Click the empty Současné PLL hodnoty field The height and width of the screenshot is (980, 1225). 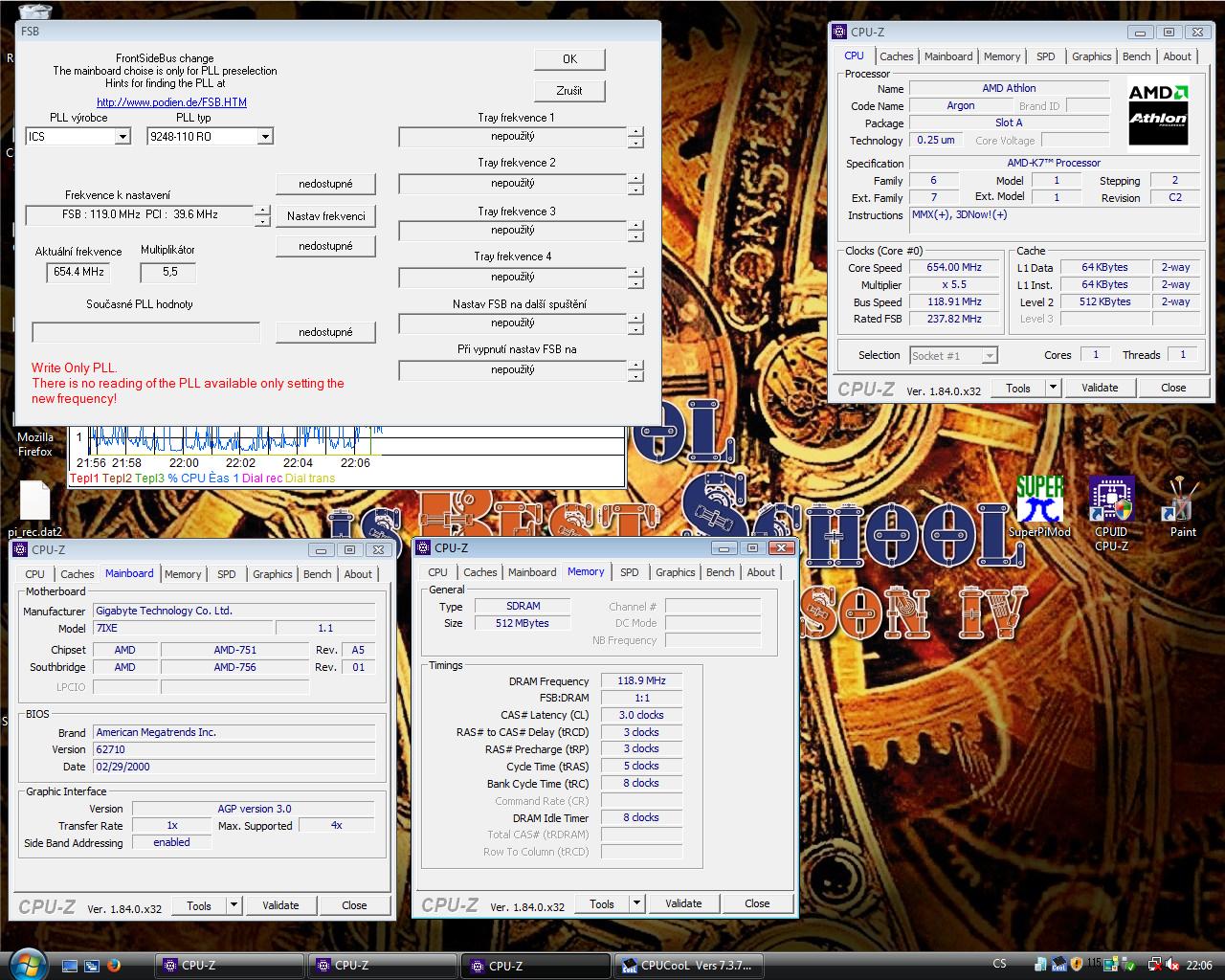146,332
